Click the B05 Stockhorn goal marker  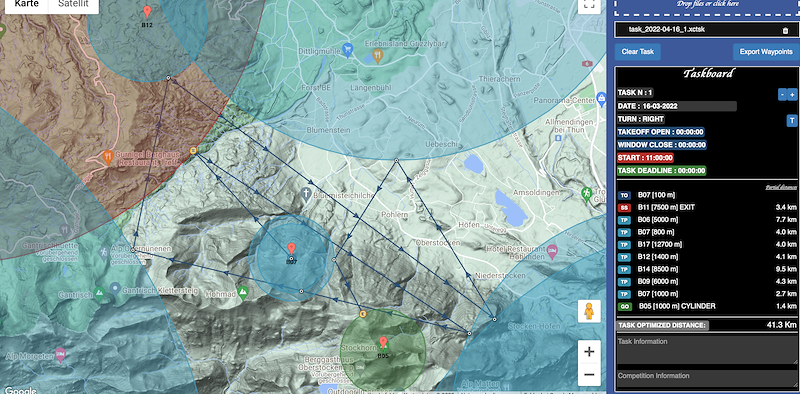(383, 343)
